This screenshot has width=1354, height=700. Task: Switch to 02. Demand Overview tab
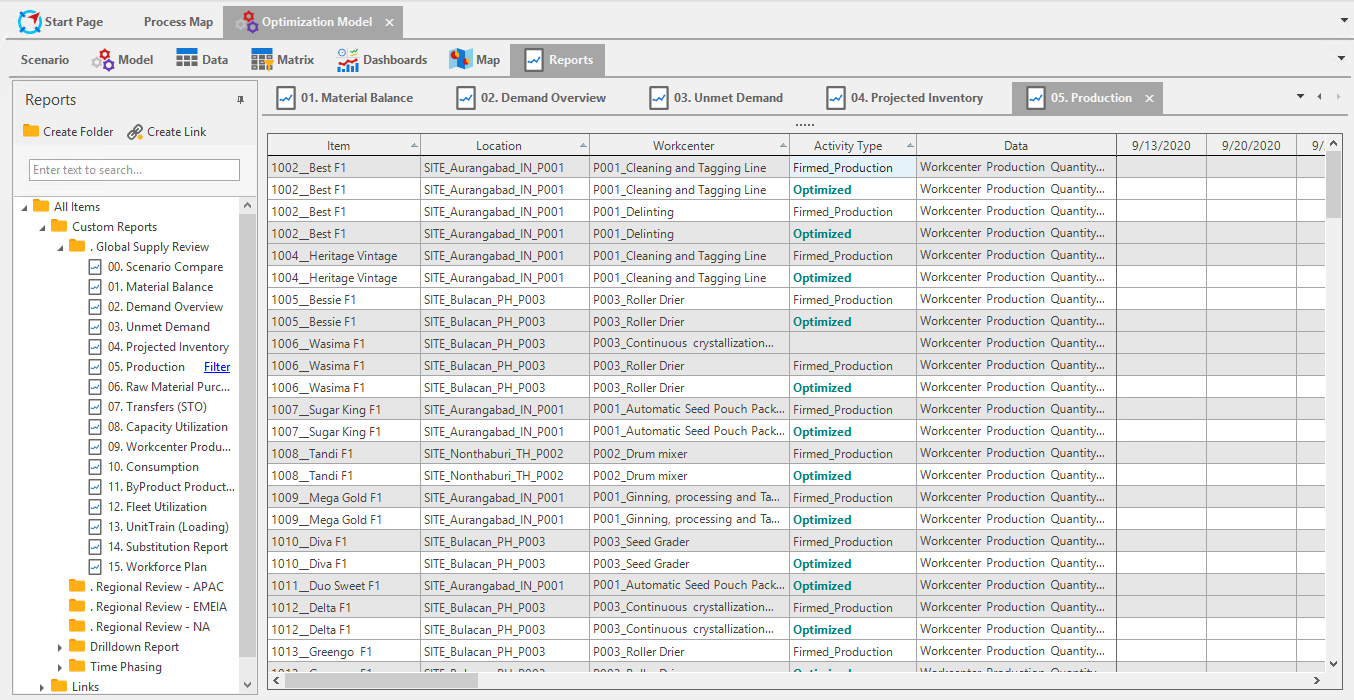point(531,98)
